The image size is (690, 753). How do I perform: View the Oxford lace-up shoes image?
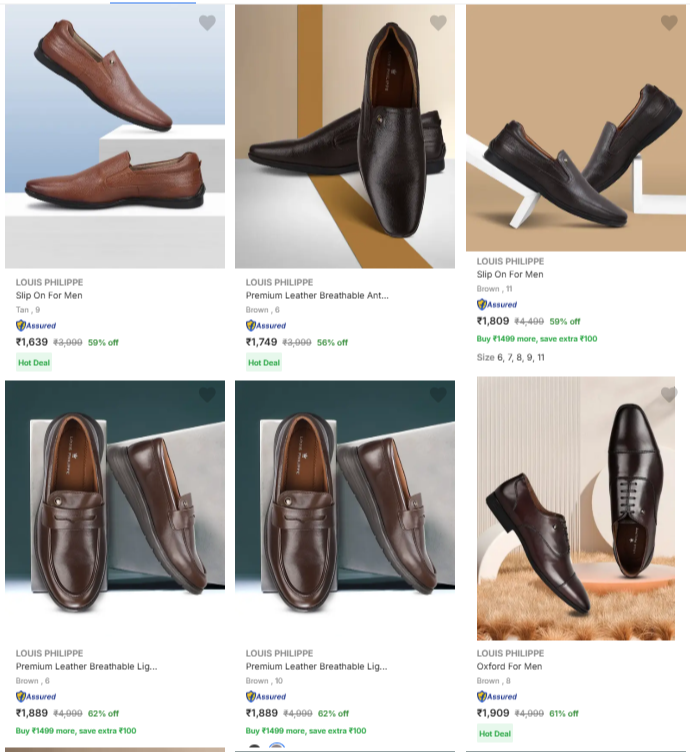coord(576,508)
